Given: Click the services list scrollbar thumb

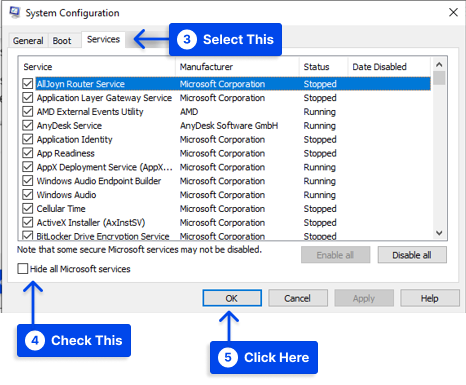Looking at the screenshot, I should click(x=439, y=78).
